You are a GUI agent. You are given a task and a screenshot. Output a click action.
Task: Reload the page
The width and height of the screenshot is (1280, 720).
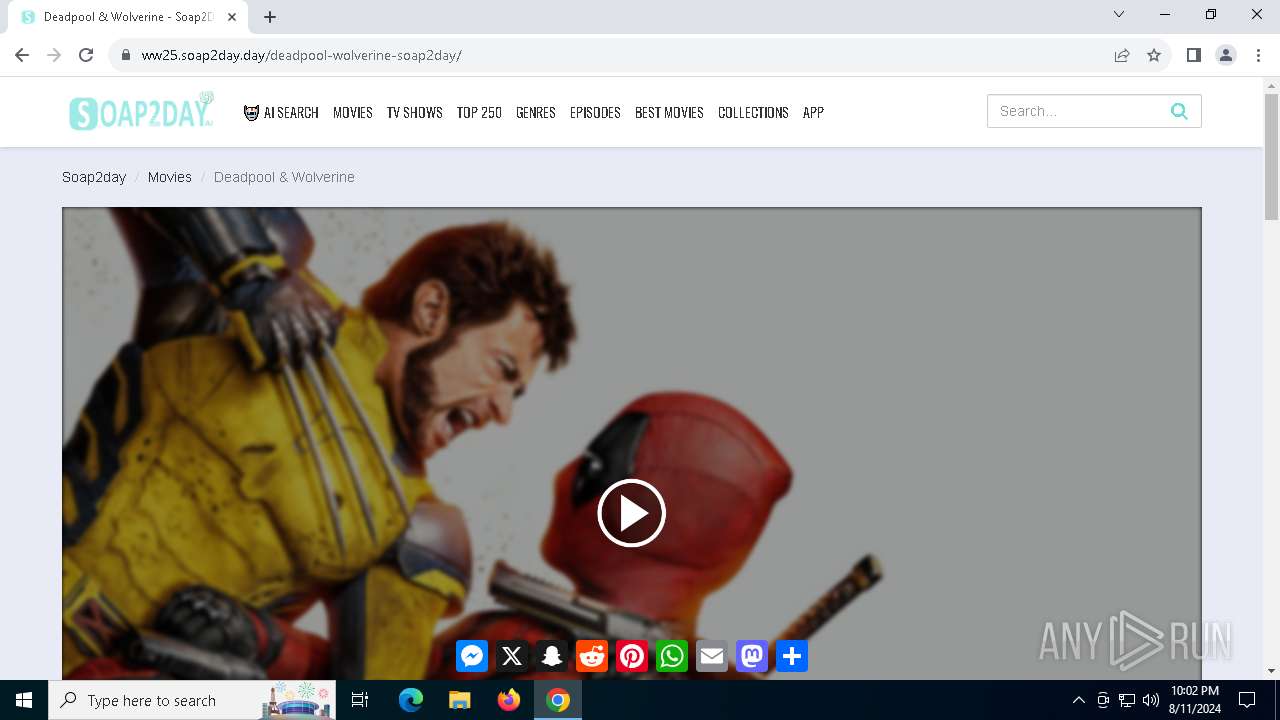coord(86,55)
